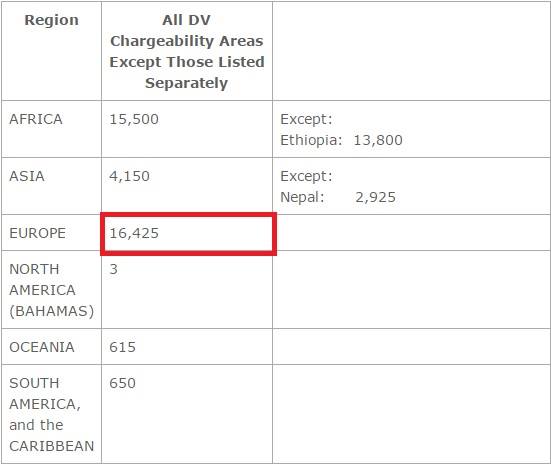Screen dimensions: 551x464
Task: Click the Except label in Africa row
Action: tap(306, 119)
